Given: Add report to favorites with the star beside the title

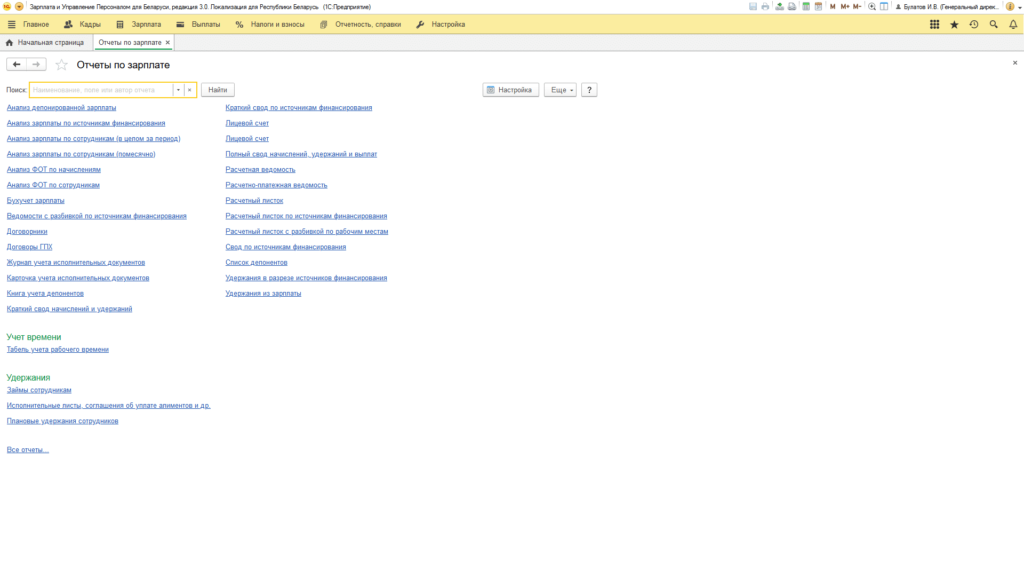Looking at the screenshot, I should pyautogui.click(x=61, y=65).
